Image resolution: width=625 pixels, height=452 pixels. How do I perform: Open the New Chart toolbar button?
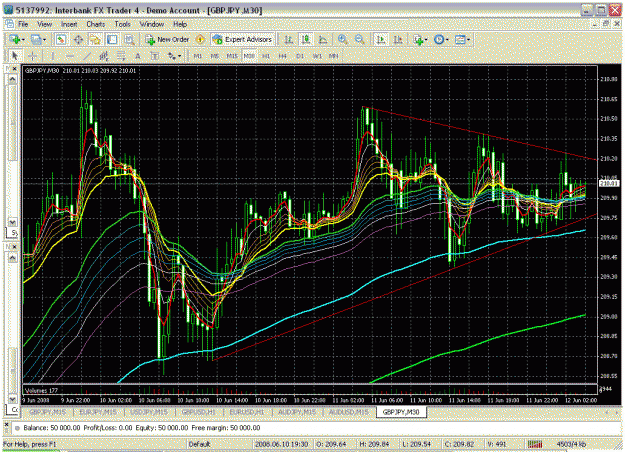pos(17,39)
